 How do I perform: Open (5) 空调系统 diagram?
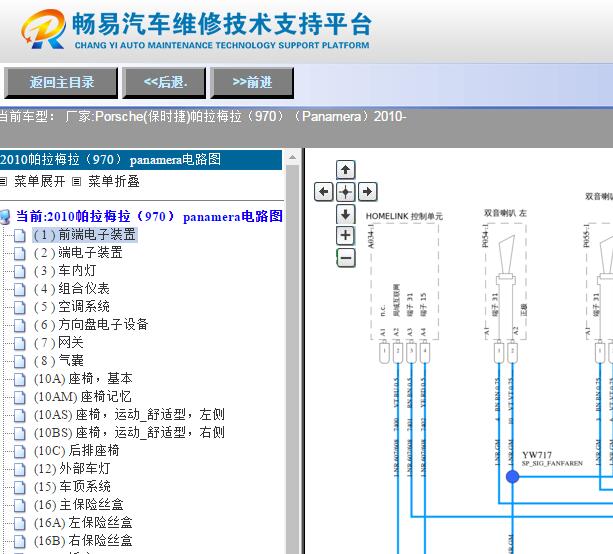pos(72,307)
